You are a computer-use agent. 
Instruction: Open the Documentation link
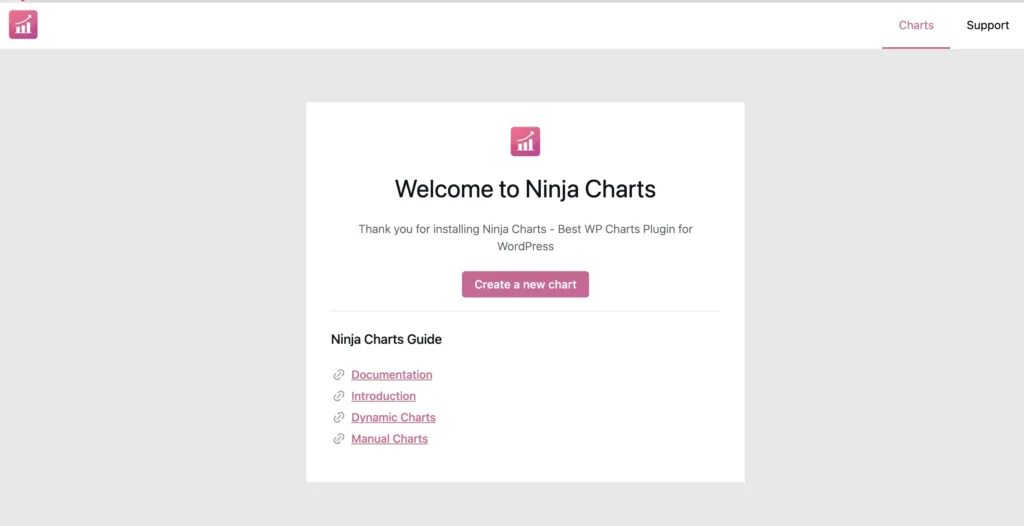pos(392,374)
